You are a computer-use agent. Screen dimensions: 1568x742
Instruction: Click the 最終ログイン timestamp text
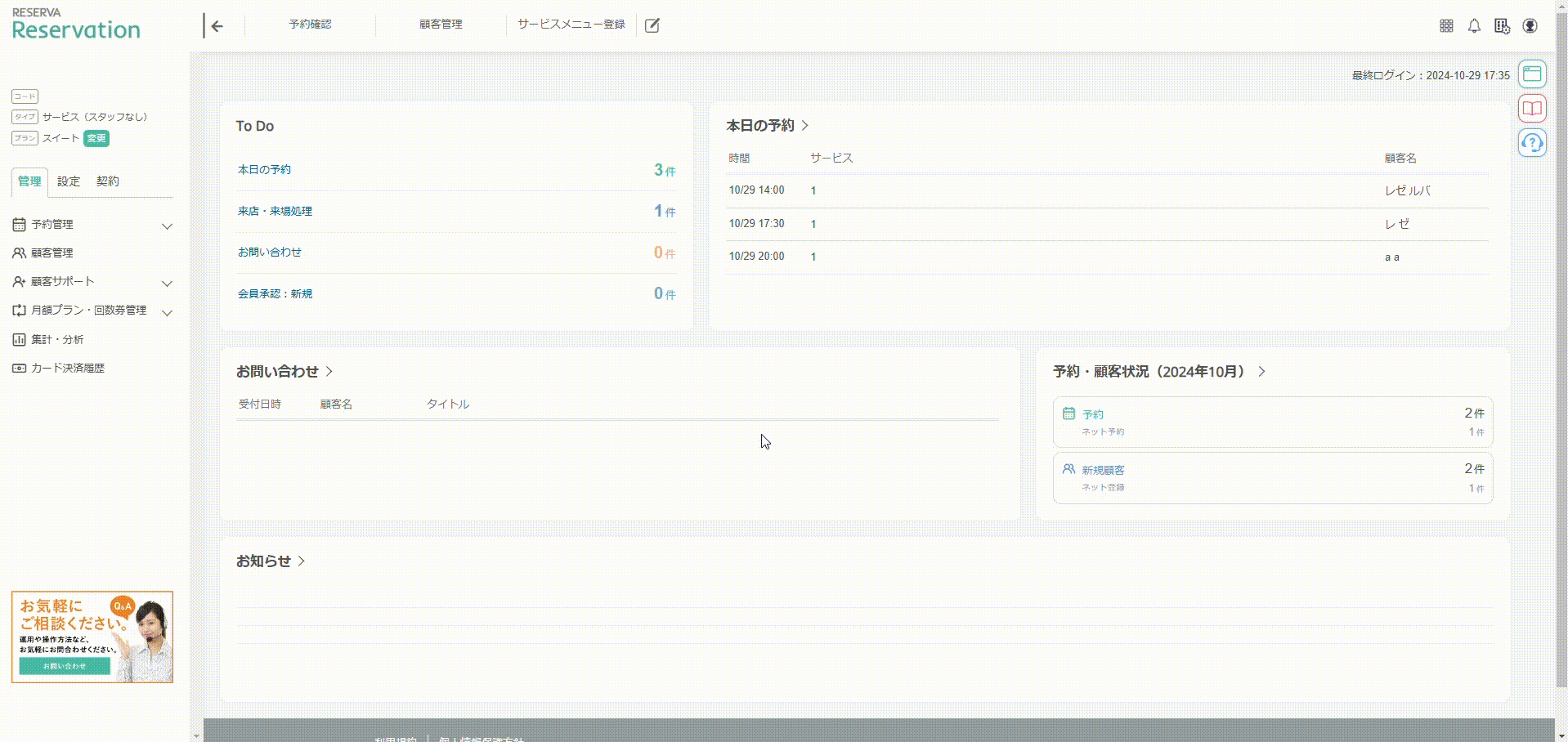coord(1431,75)
